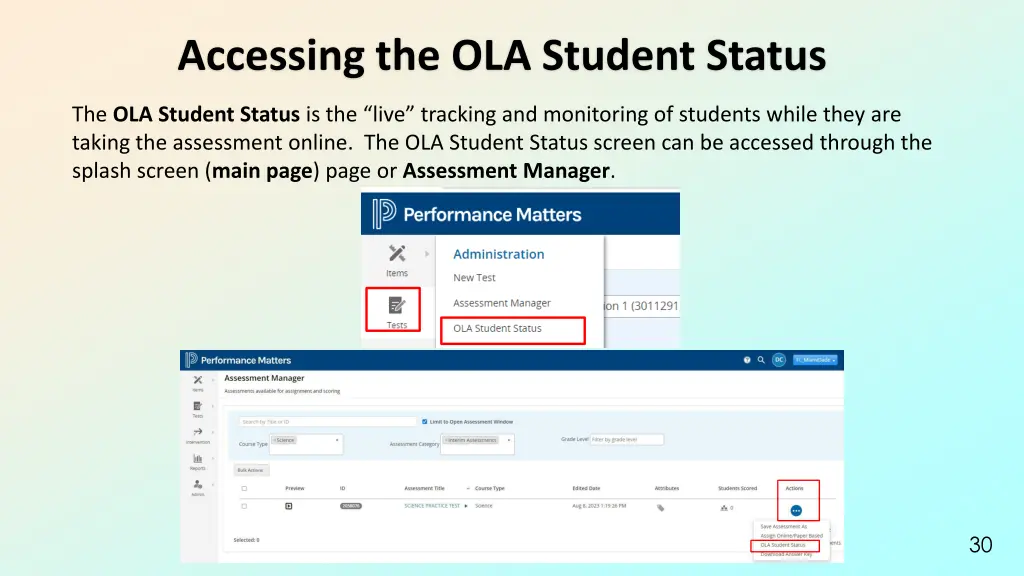Sort by the Assessment Title column
Screen dimensions: 1024x576
[x=424, y=488]
